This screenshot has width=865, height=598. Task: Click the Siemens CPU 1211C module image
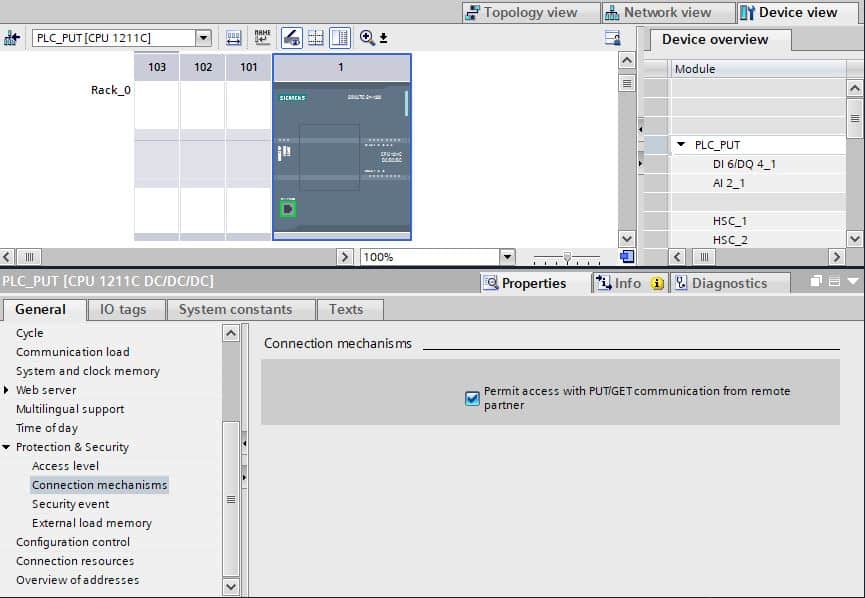pyautogui.click(x=341, y=160)
